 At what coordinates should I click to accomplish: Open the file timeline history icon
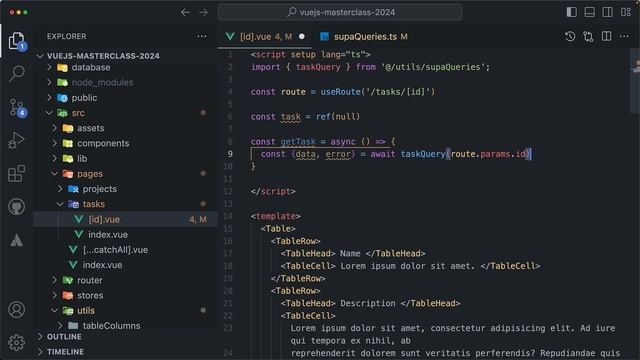[570, 36]
